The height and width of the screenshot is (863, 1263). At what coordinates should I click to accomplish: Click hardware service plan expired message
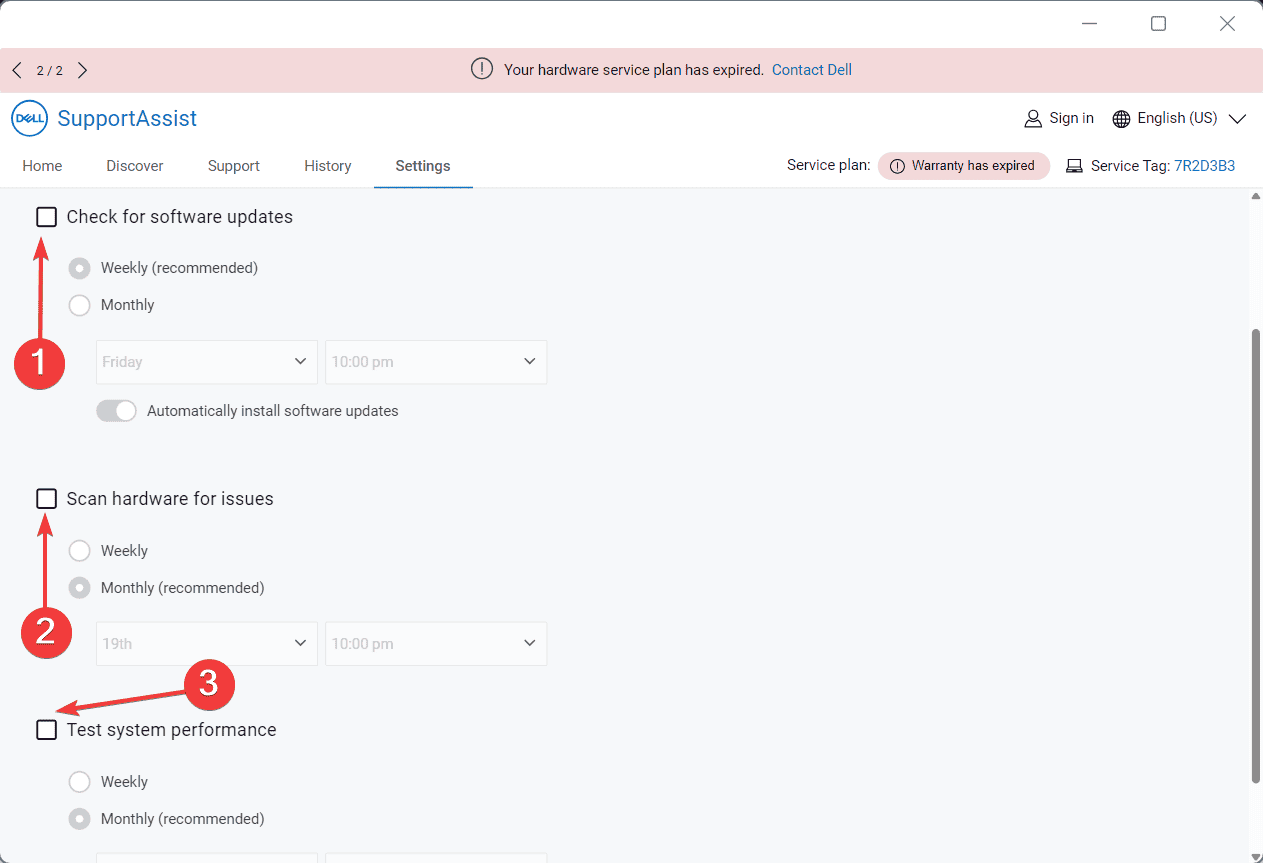point(634,70)
